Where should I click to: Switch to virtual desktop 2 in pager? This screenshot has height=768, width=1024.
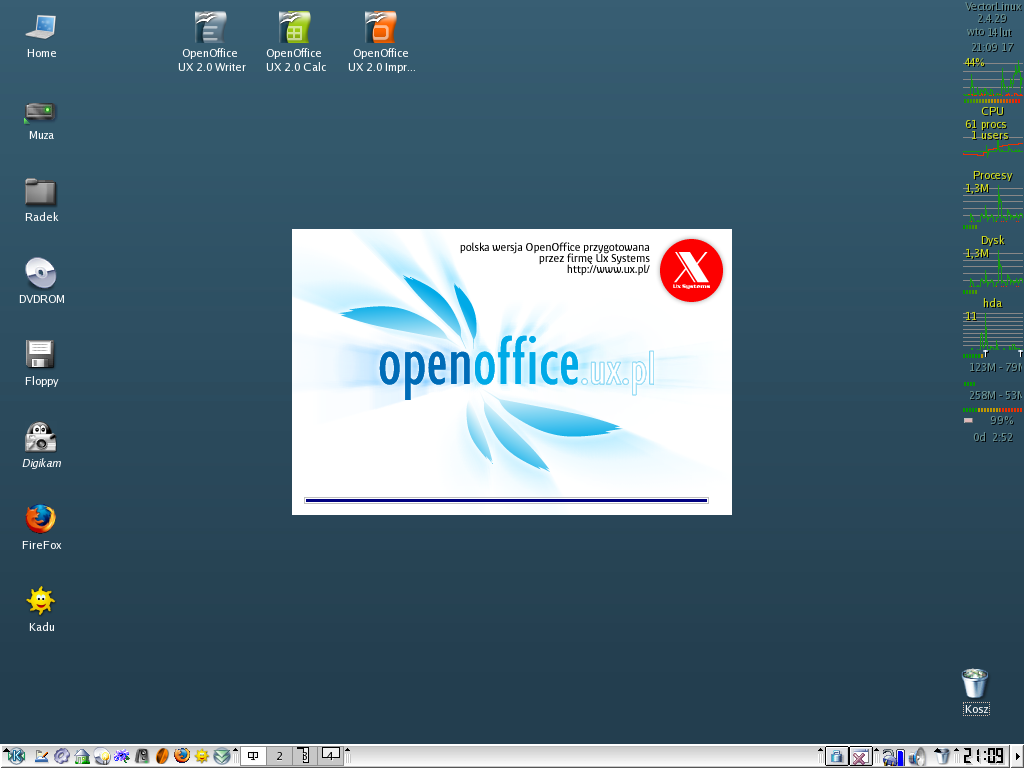coord(280,756)
